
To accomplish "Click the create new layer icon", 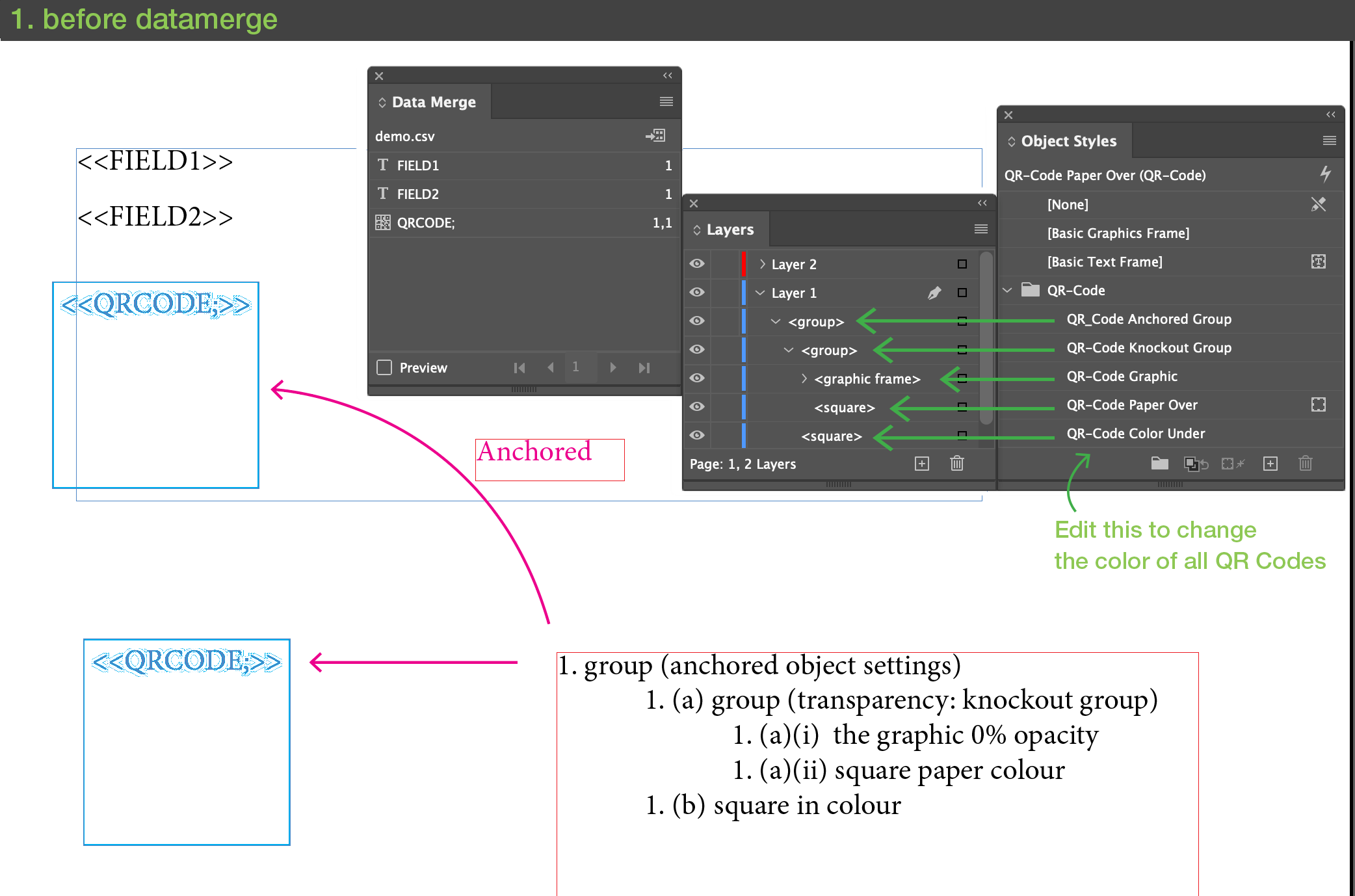I will click(x=921, y=464).
